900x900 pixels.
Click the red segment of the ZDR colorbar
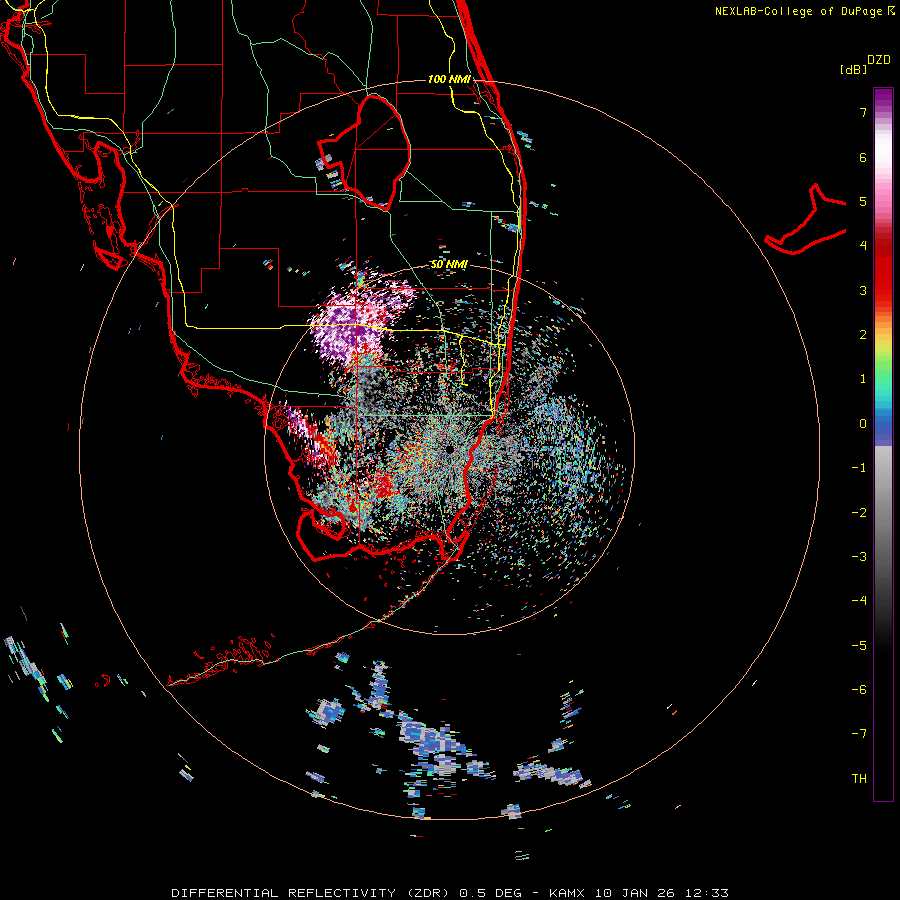[883, 270]
